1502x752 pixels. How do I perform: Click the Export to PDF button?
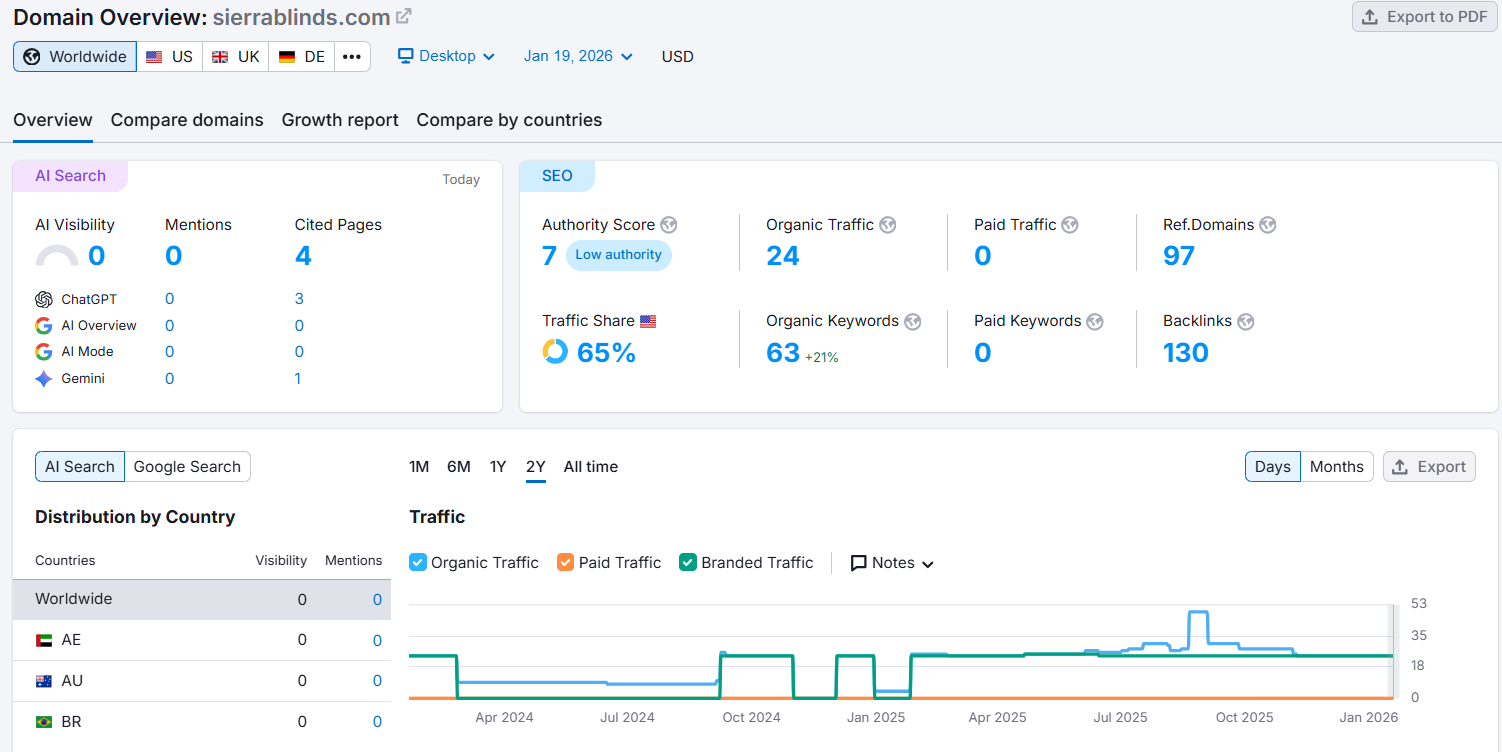pyautogui.click(x=1424, y=16)
